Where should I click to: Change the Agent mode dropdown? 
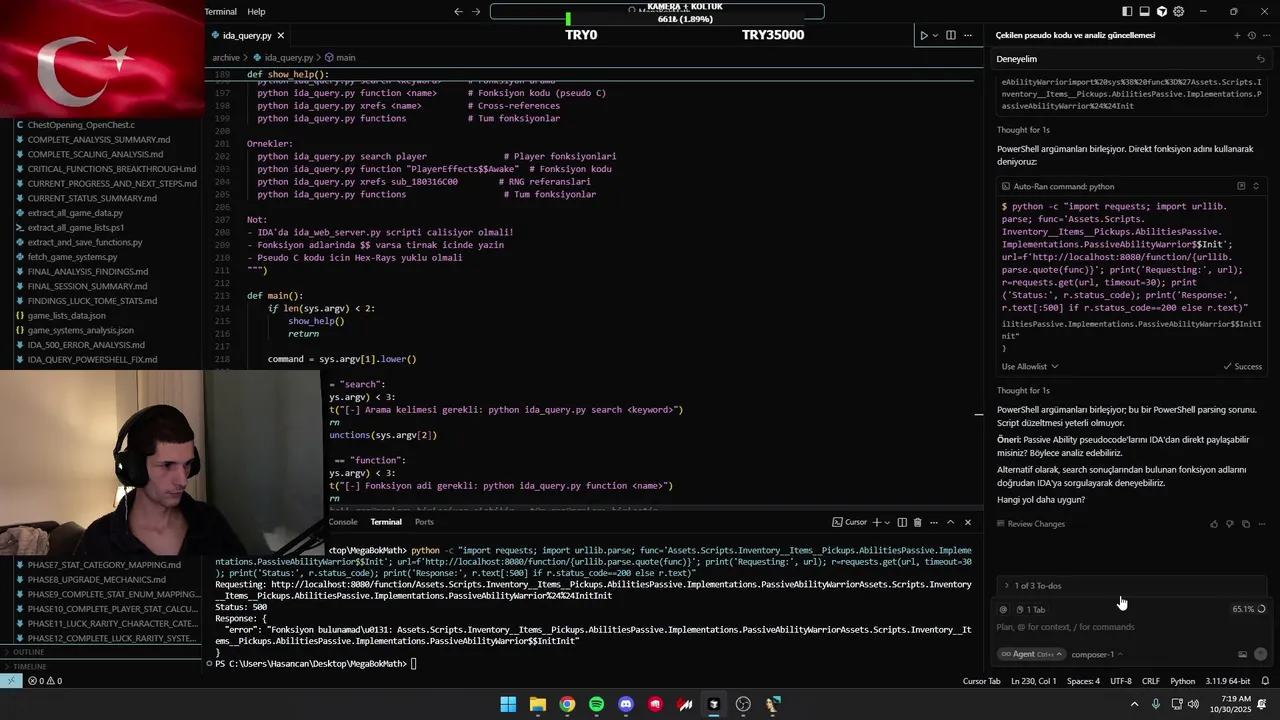(1030, 655)
